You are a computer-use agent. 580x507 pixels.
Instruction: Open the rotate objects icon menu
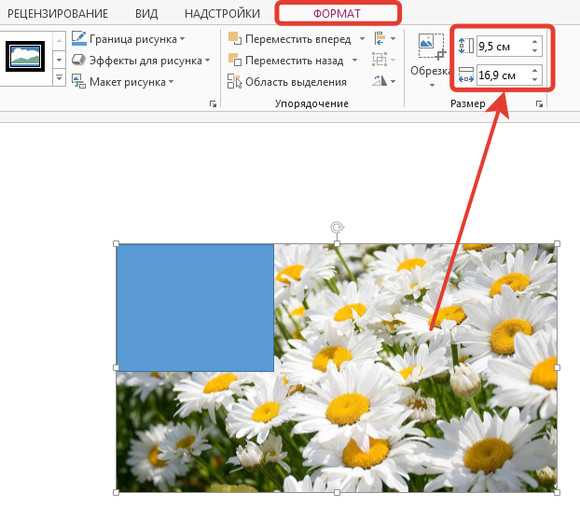(x=384, y=81)
